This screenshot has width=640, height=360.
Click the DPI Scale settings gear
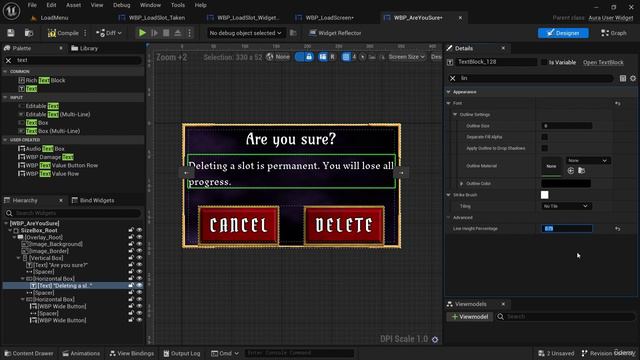tap(435, 340)
